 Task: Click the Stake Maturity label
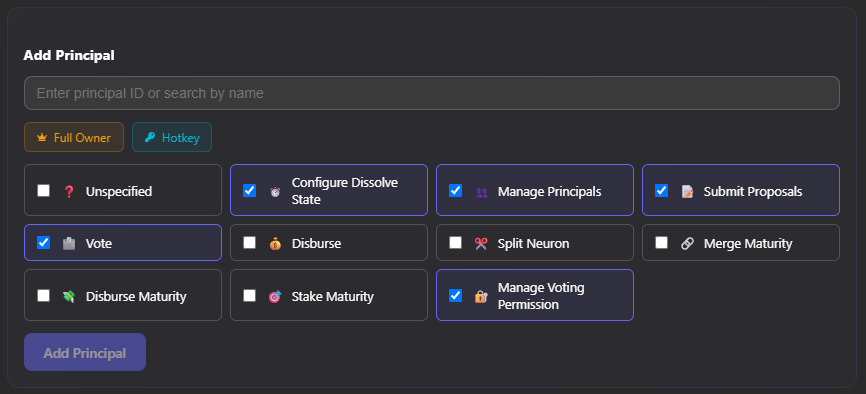point(332,297)
